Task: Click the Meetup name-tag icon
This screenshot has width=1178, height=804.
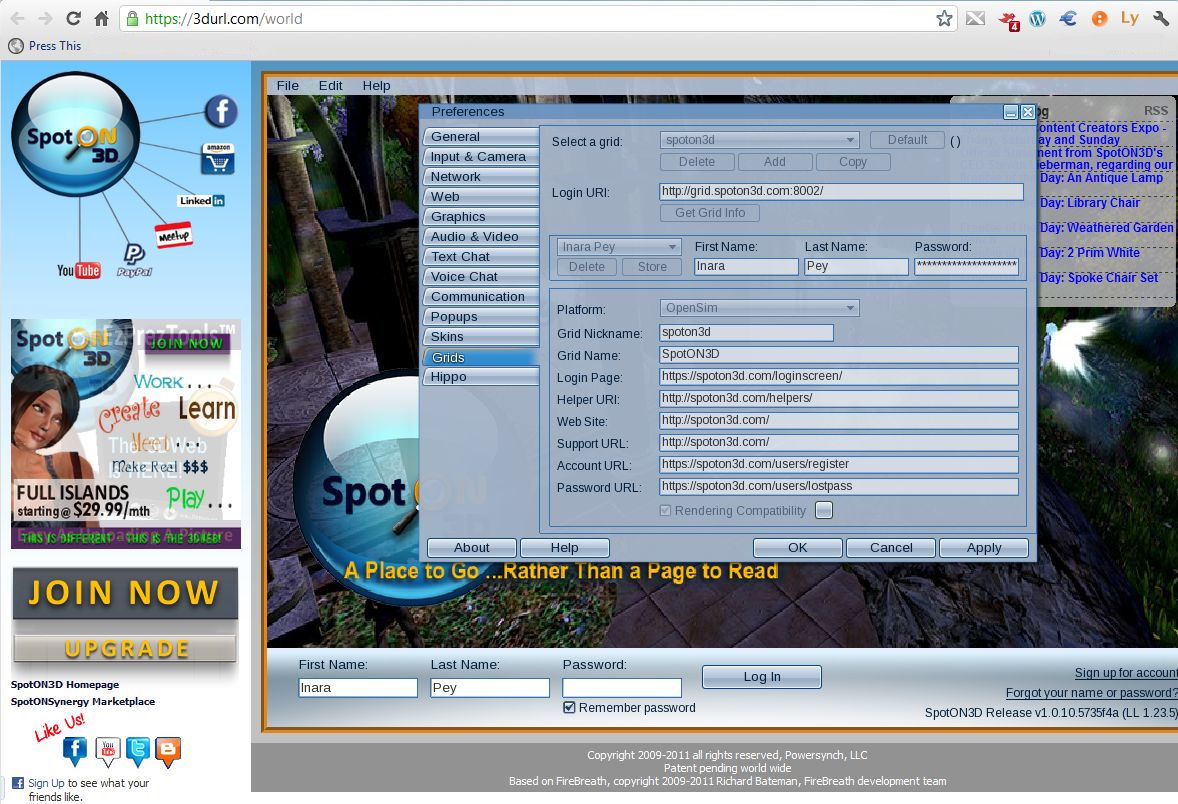Action: 172,235
